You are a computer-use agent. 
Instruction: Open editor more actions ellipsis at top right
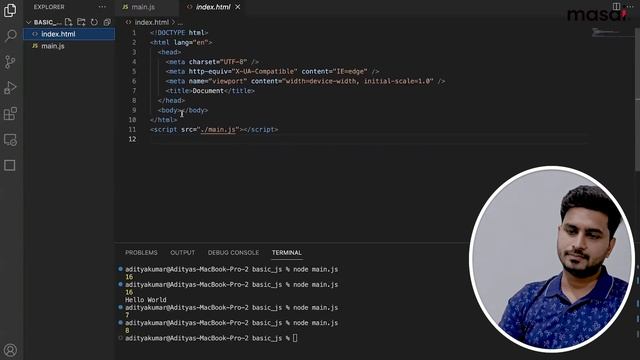point(631,7)
